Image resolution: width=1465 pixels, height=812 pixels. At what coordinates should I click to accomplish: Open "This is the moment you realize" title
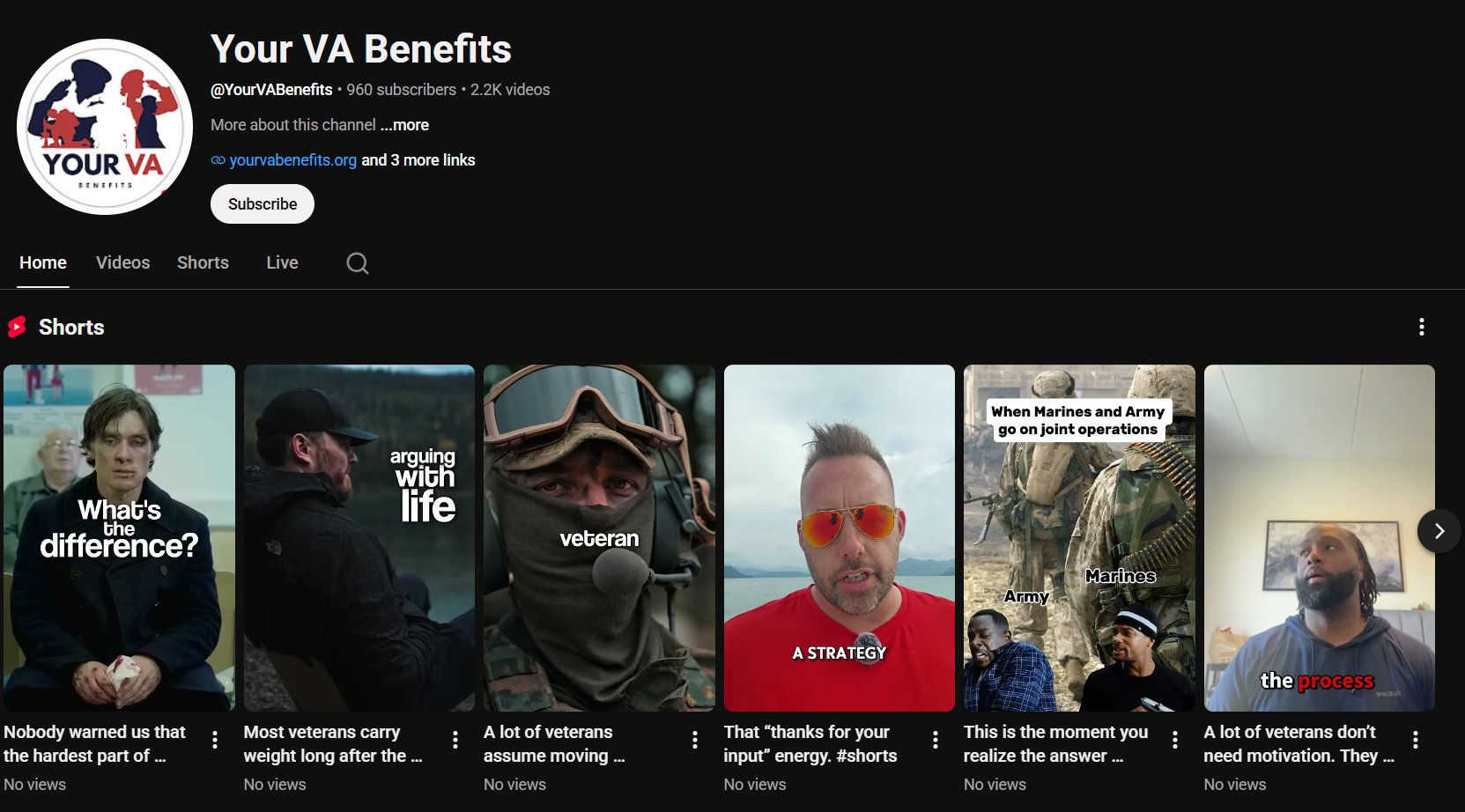[1055, 743]
